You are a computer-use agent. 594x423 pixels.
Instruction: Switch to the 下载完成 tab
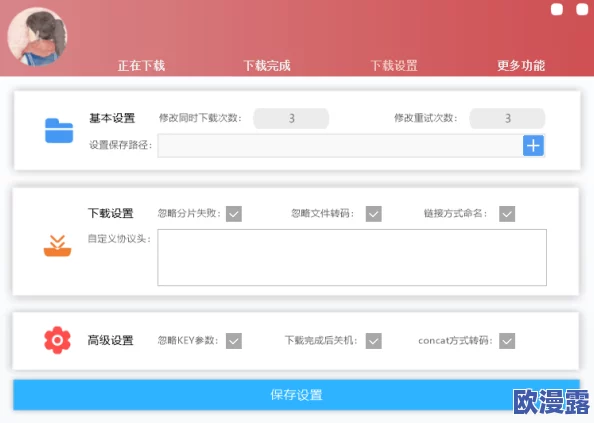point(267,66)
